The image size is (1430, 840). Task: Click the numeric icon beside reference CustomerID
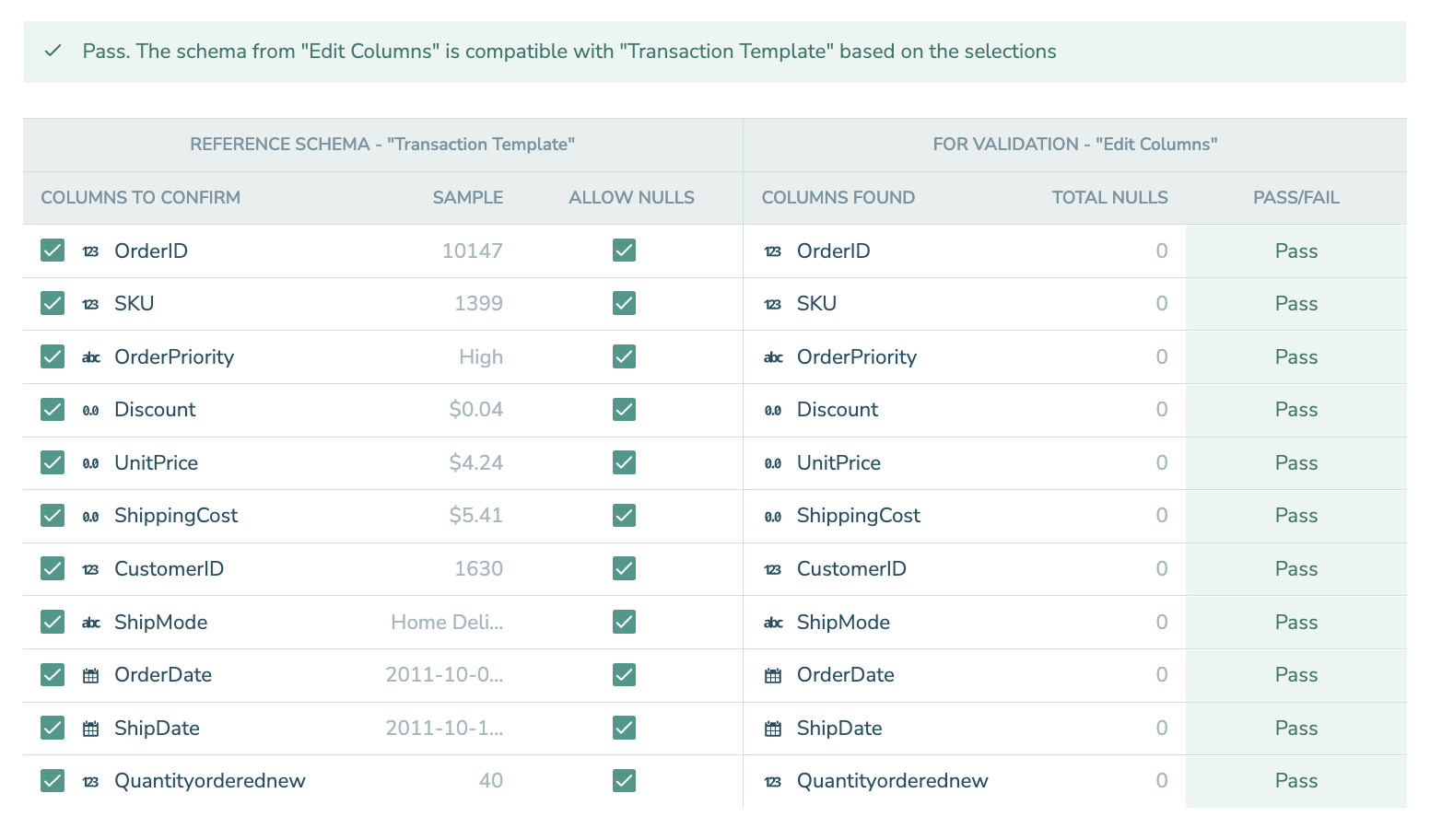pos(90,570)
